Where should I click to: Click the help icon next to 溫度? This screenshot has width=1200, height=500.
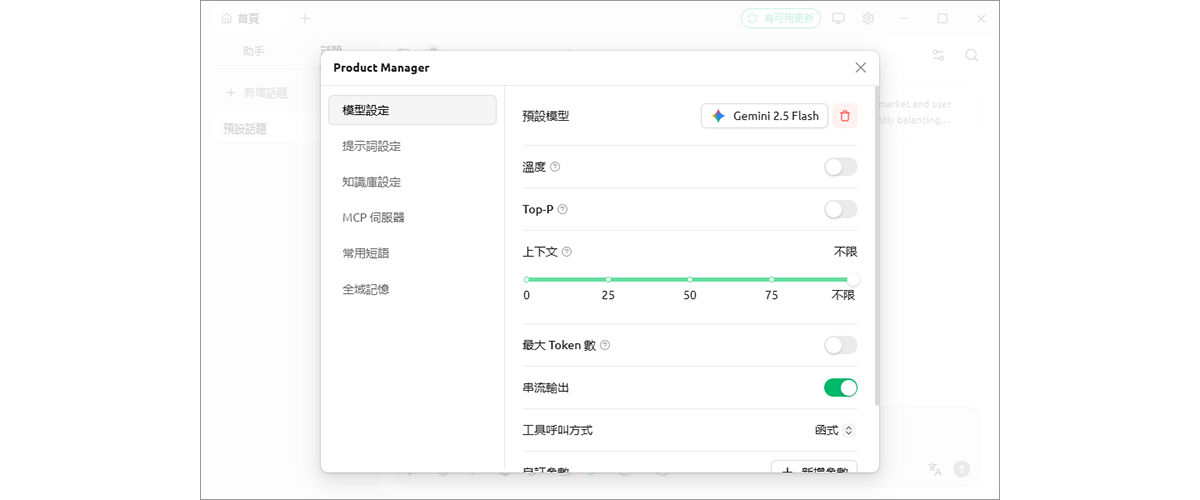tap(555, 167)
